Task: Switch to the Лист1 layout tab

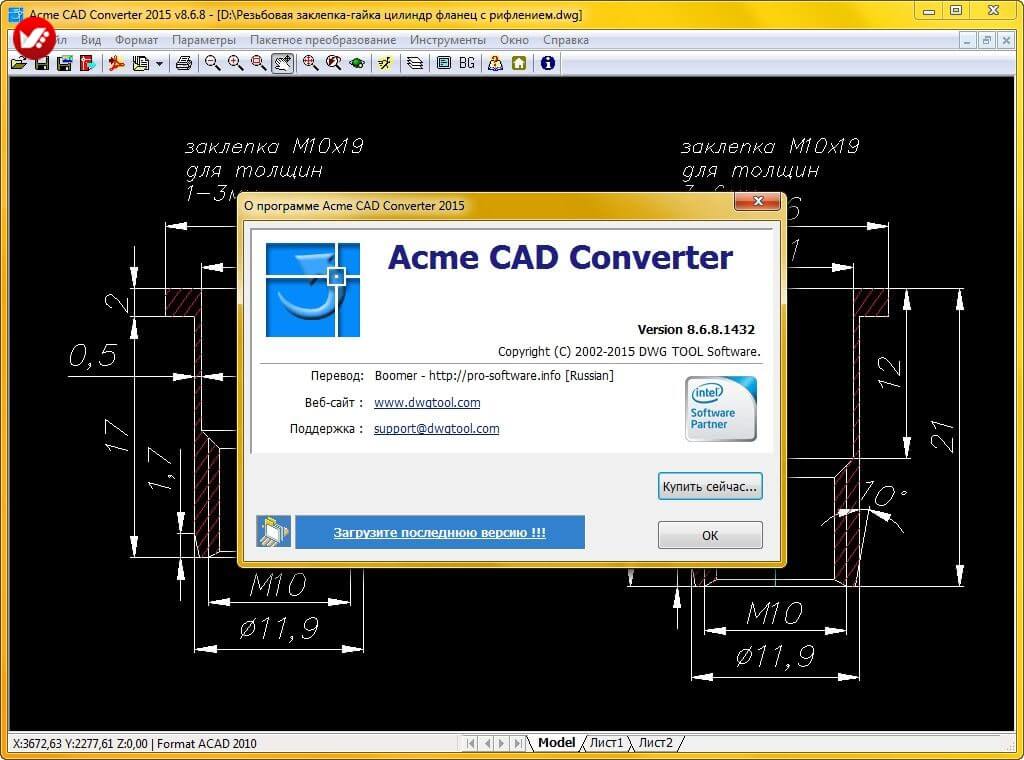Action: 606,743
